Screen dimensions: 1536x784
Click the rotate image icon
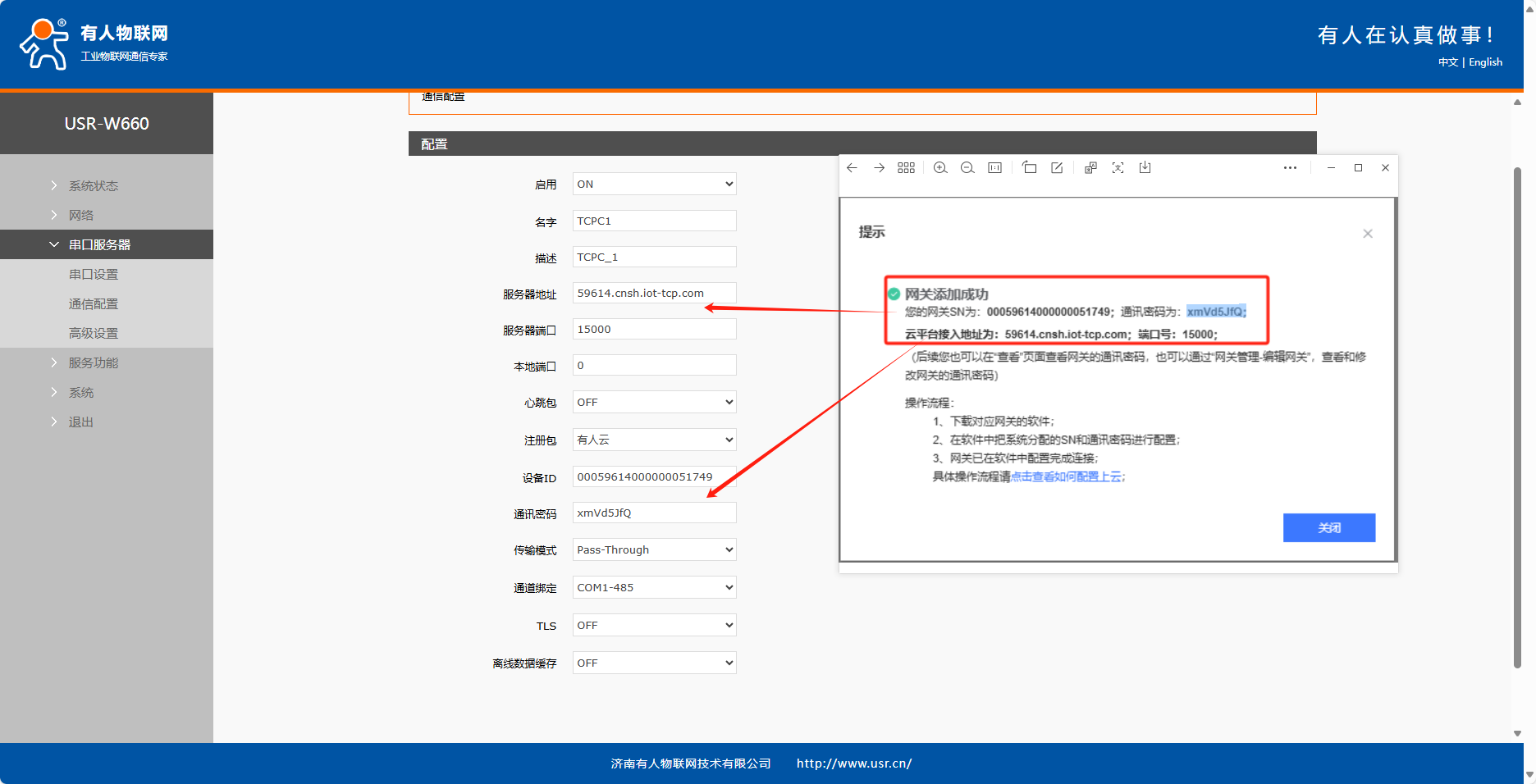(1029, 168)
